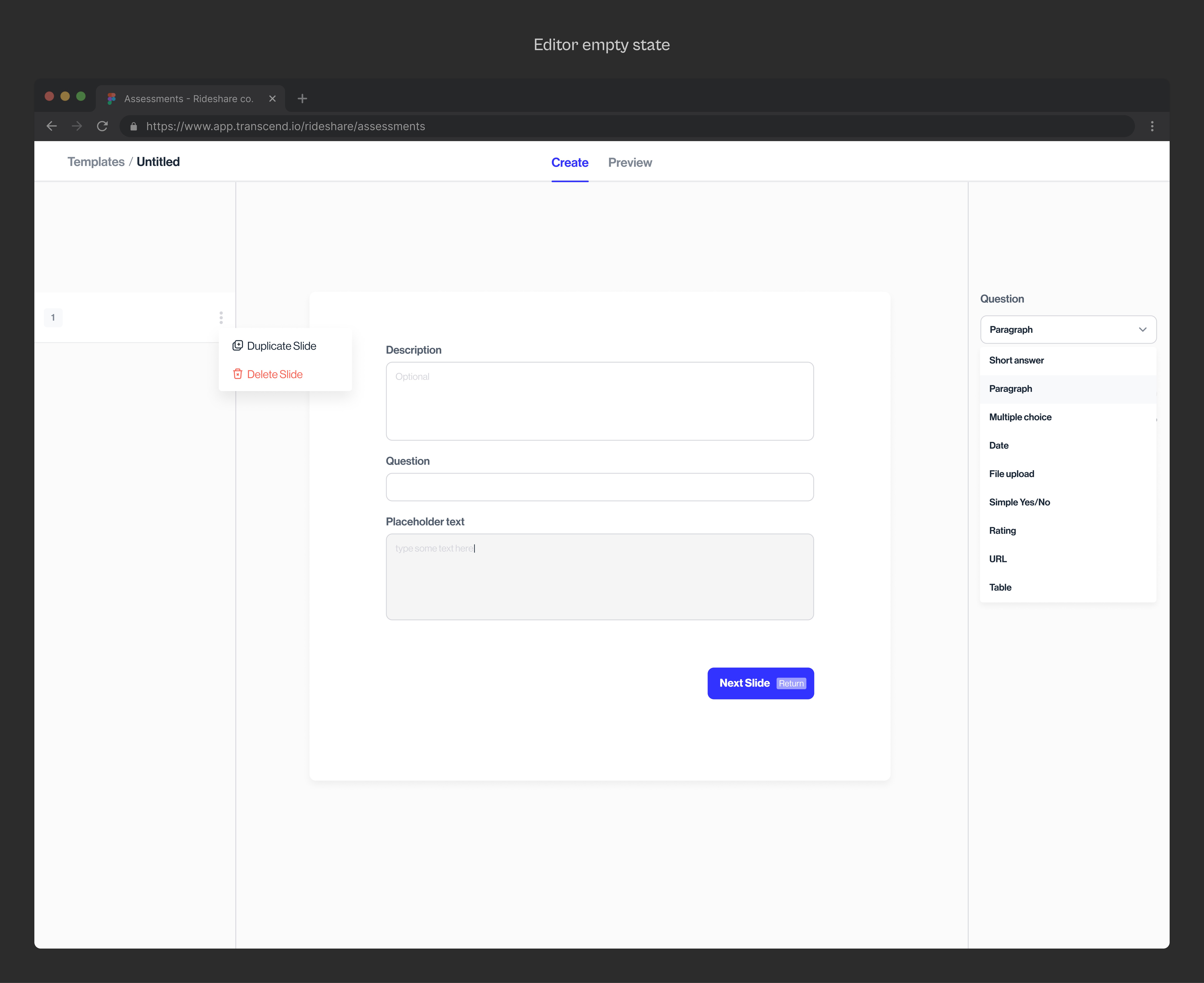Choose the File upload question type
Viewport: 1204px width, 983px height.
click(x=1011, y=474)
